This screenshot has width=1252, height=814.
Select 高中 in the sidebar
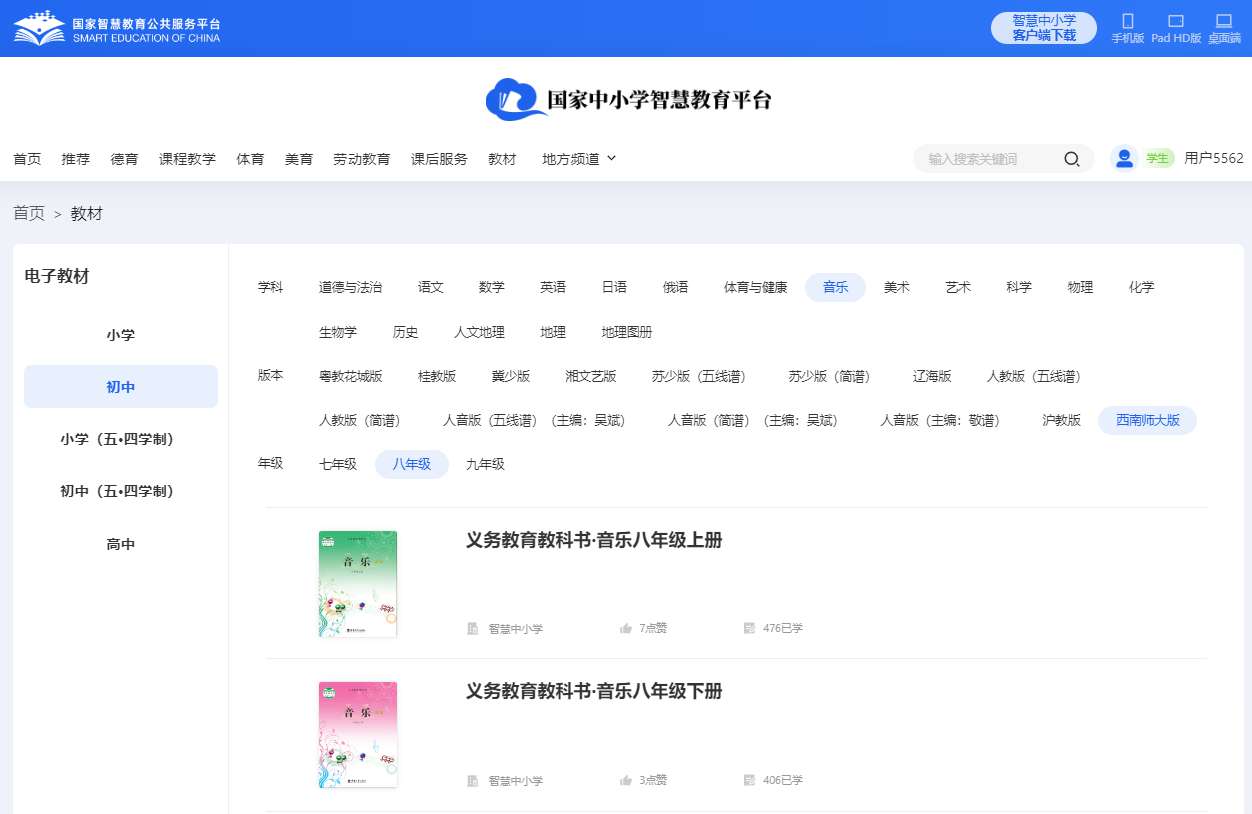[x=121, y=544]
